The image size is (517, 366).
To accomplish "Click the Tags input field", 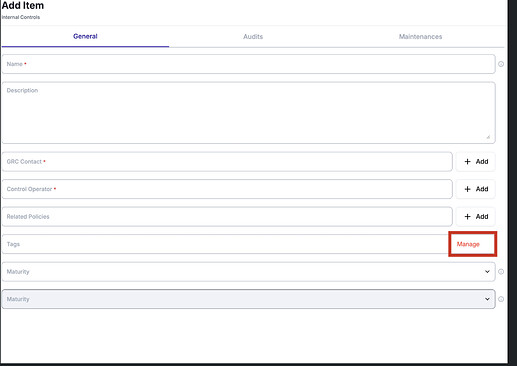I will click(225, 244).
